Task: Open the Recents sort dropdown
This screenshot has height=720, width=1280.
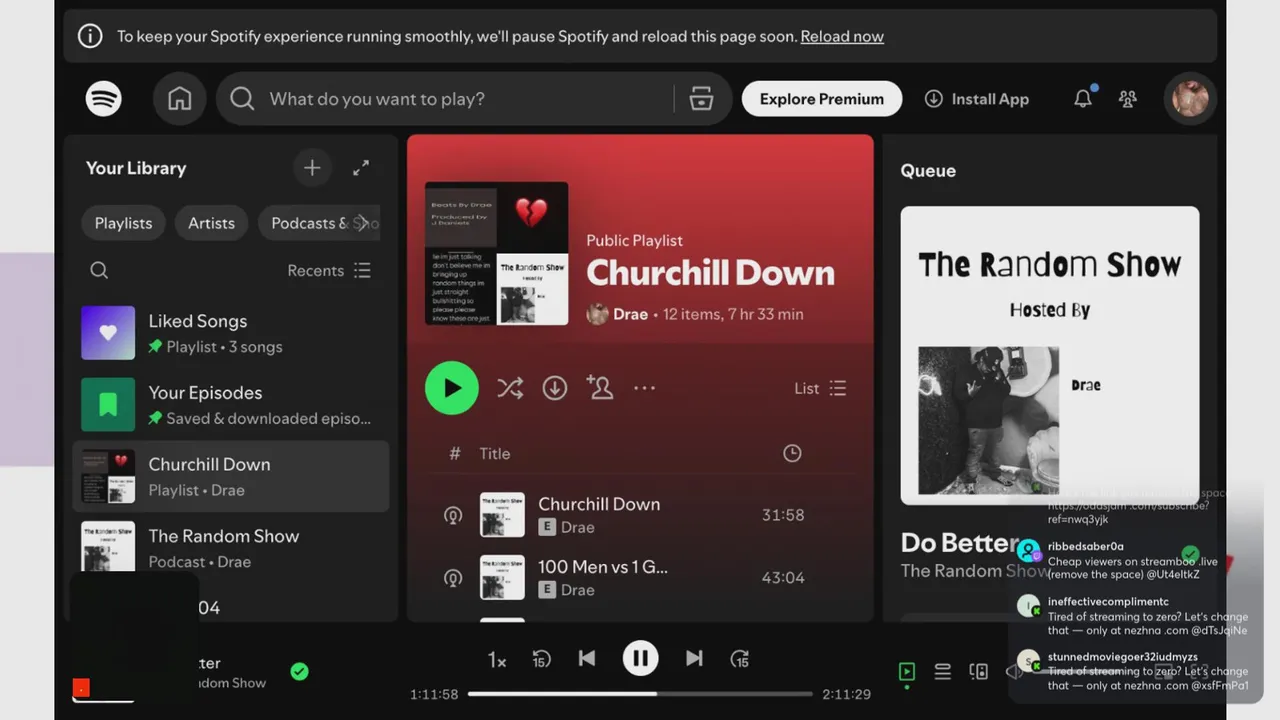Action: 329,271
